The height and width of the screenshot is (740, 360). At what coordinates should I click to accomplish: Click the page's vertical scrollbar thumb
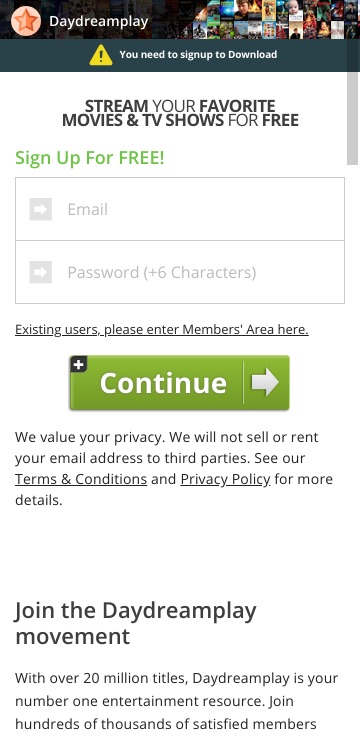[x=352, y=118]
